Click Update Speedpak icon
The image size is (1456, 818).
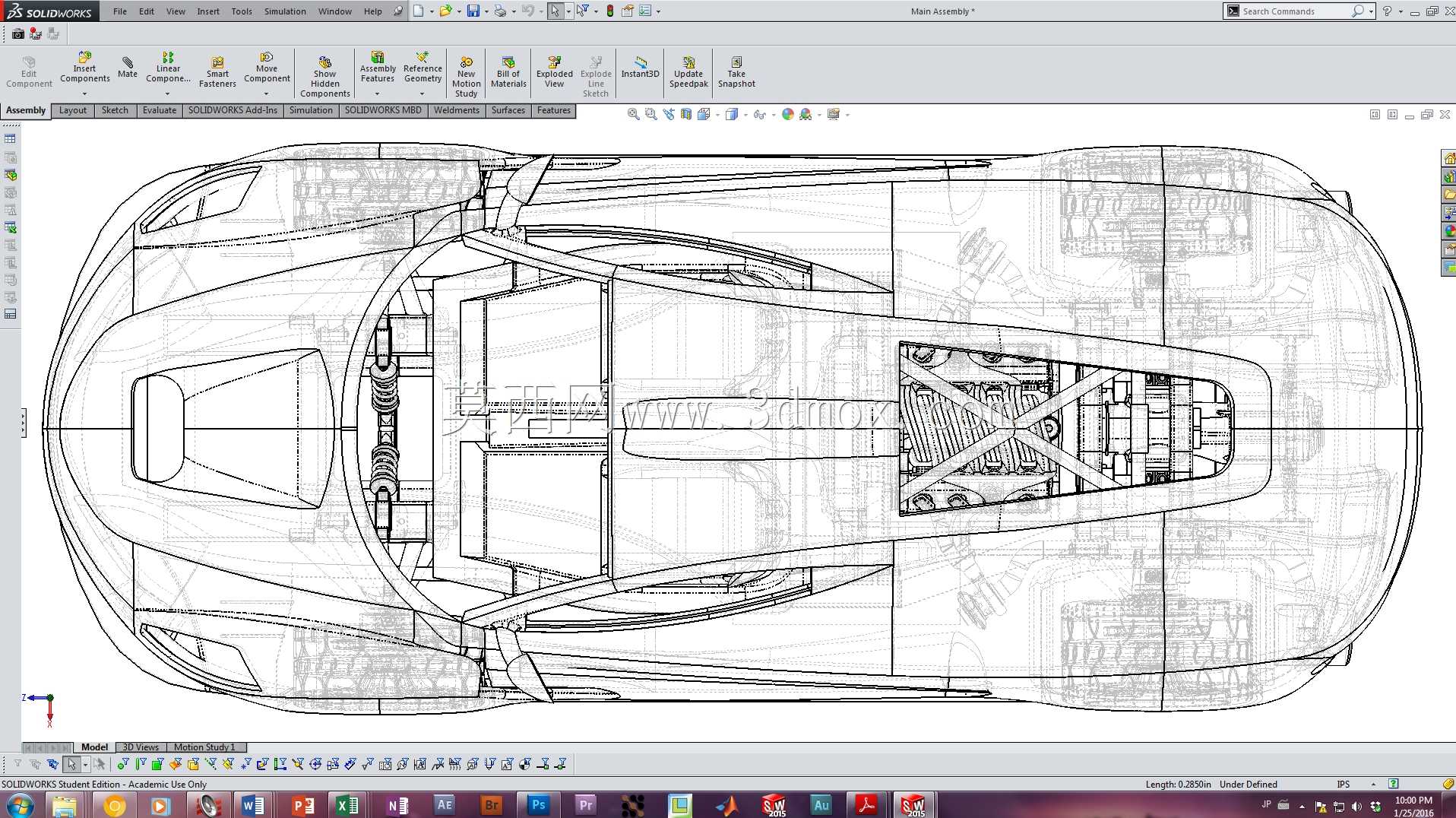point(688,72)
